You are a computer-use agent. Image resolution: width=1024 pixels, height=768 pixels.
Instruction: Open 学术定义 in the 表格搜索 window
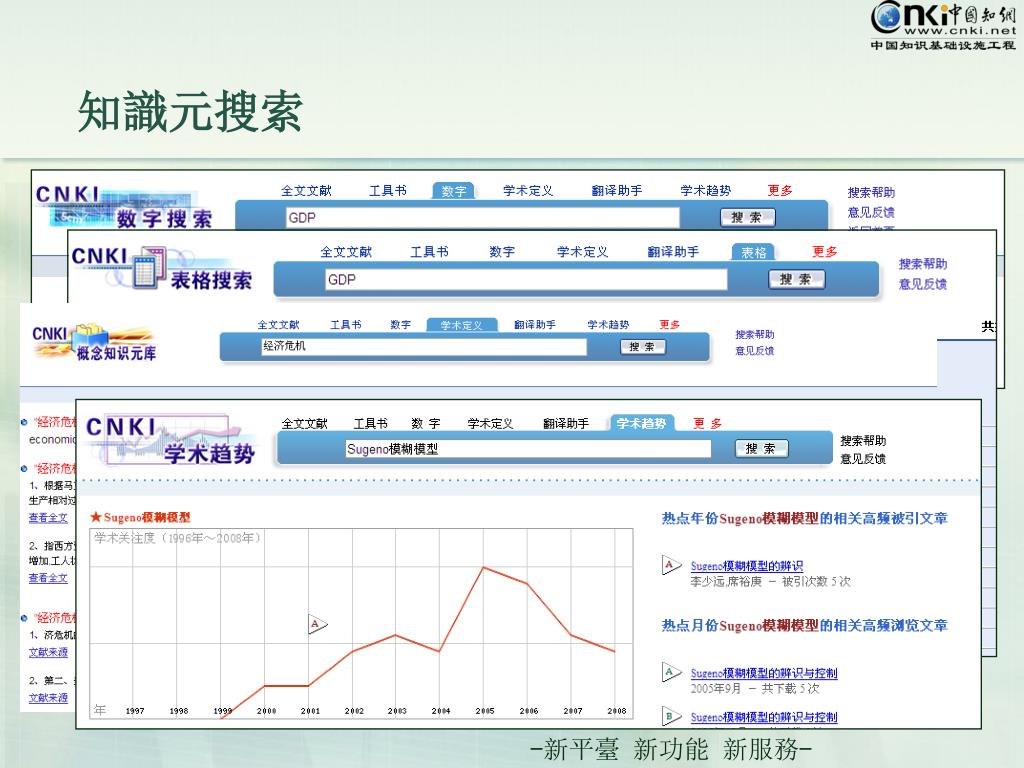(583, 252)
